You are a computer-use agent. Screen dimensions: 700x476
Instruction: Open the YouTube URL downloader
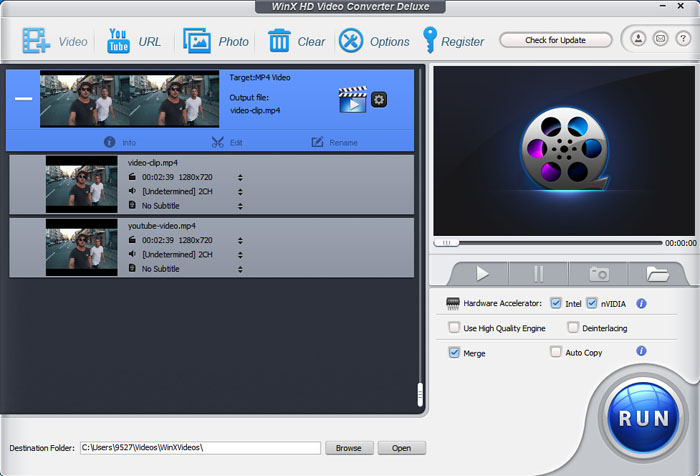(133, 41)
